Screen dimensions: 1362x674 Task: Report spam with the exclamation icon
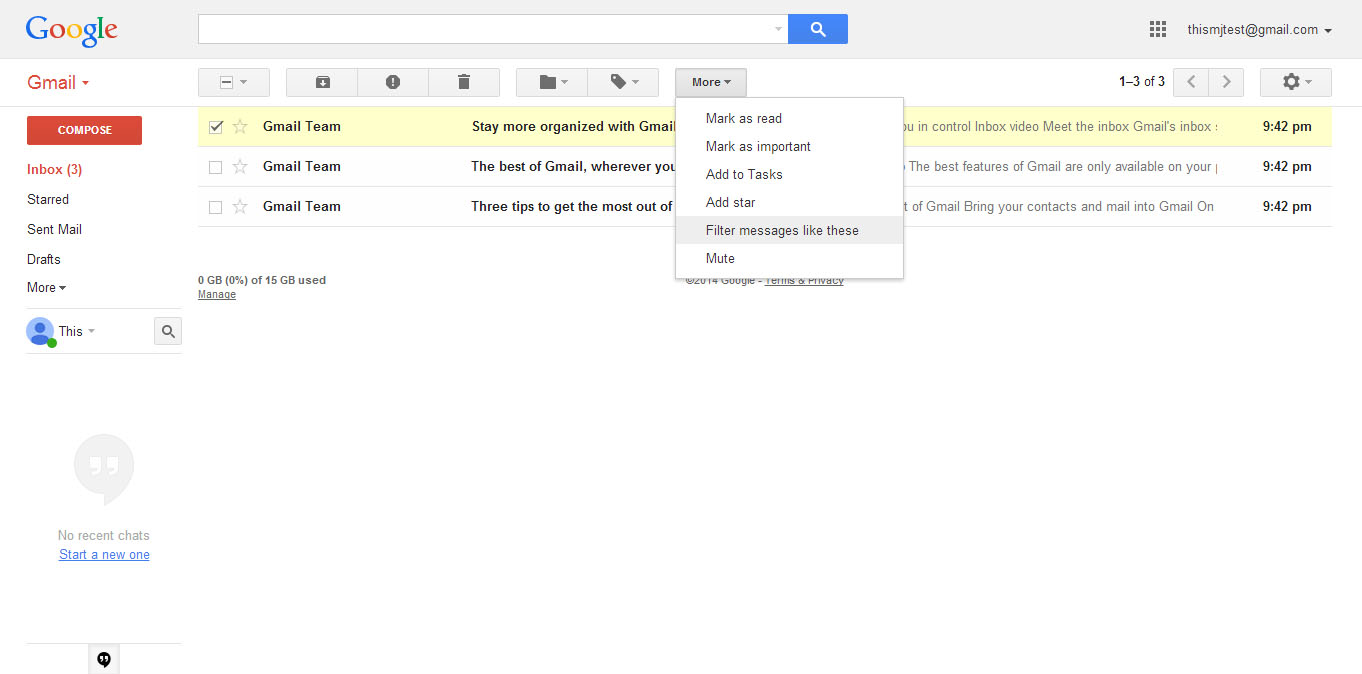(393, 82)
